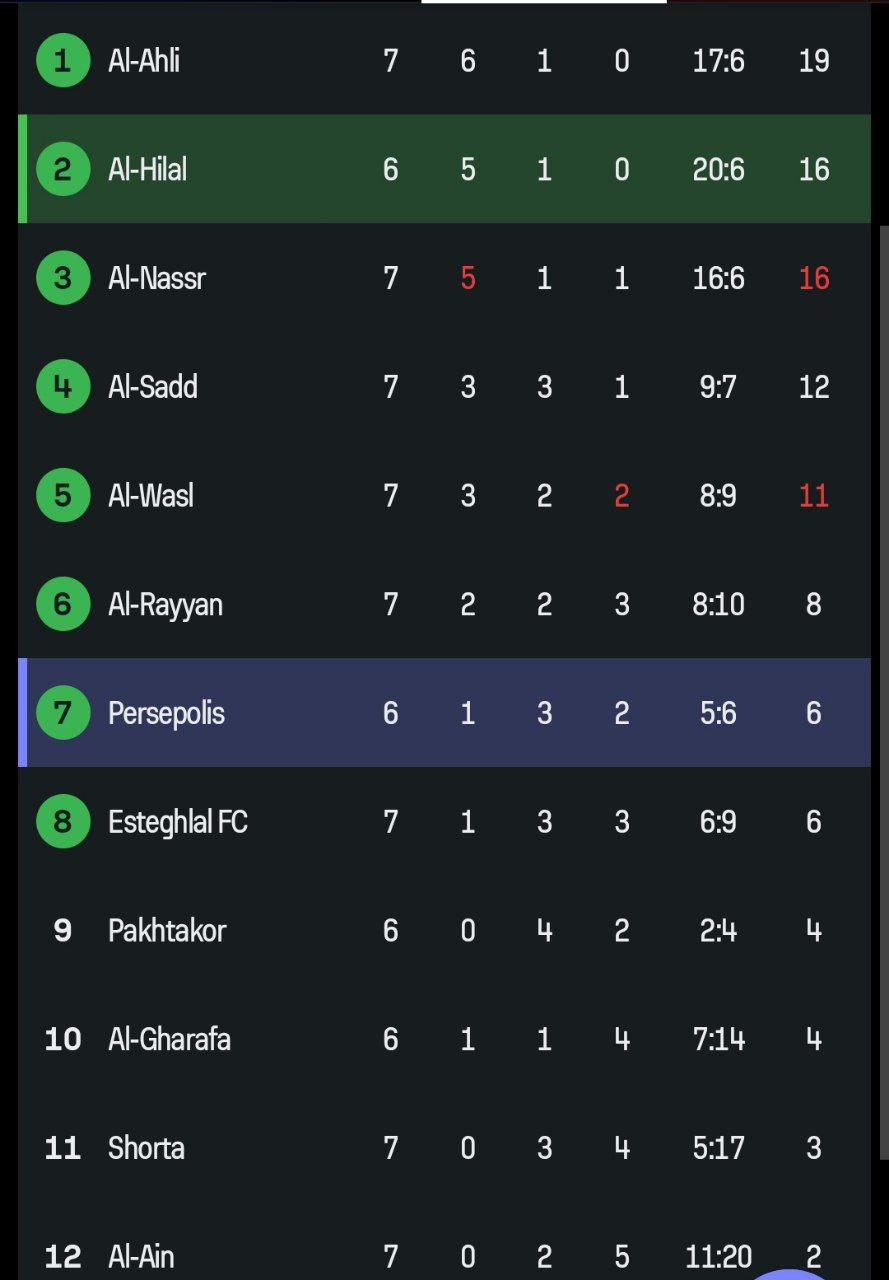The height and width of the screenshot is (1280, 889).
Task: Select the Pakhtakor team name
Action: click(x=167, y=931)
